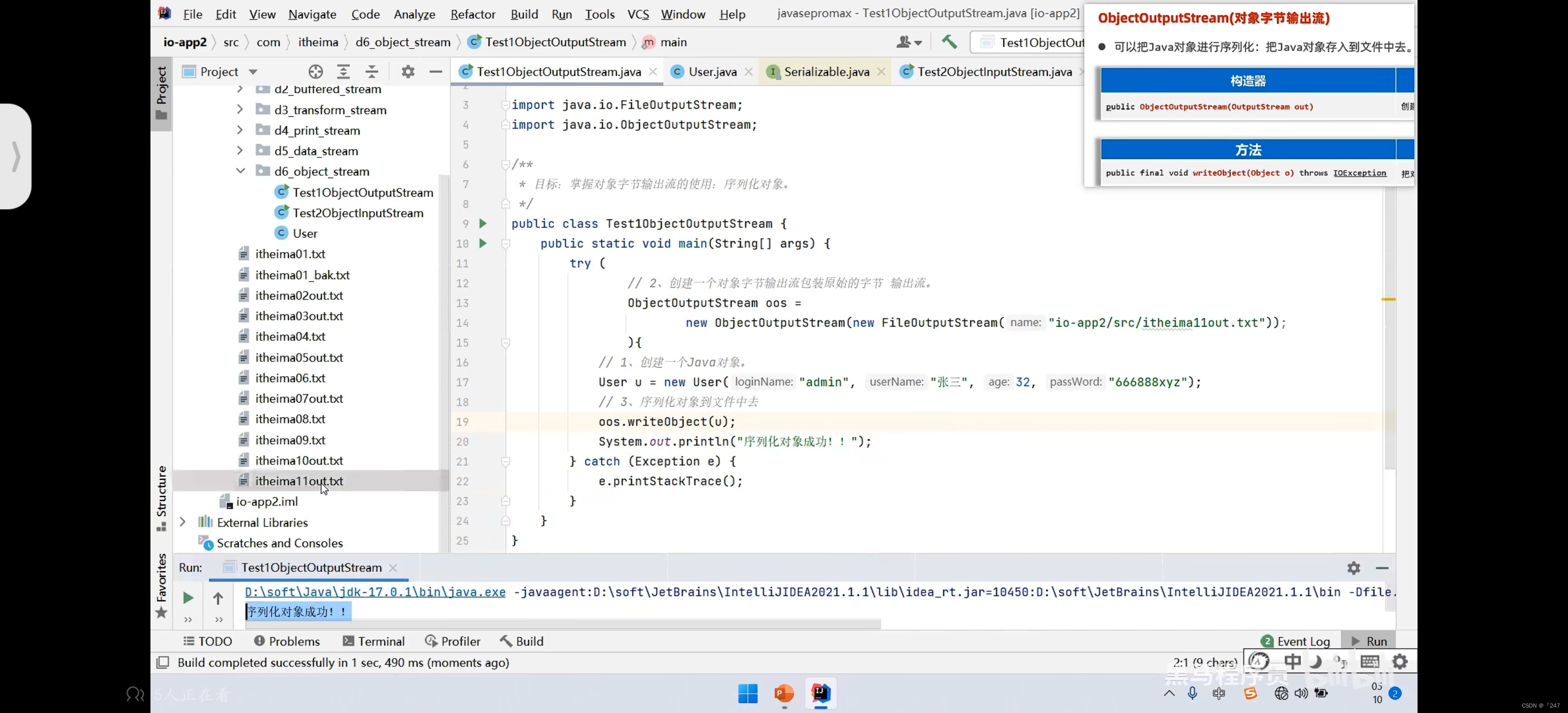Open the Project sidebar tool window button
The image size is (1568, 713).
point(161,93)
